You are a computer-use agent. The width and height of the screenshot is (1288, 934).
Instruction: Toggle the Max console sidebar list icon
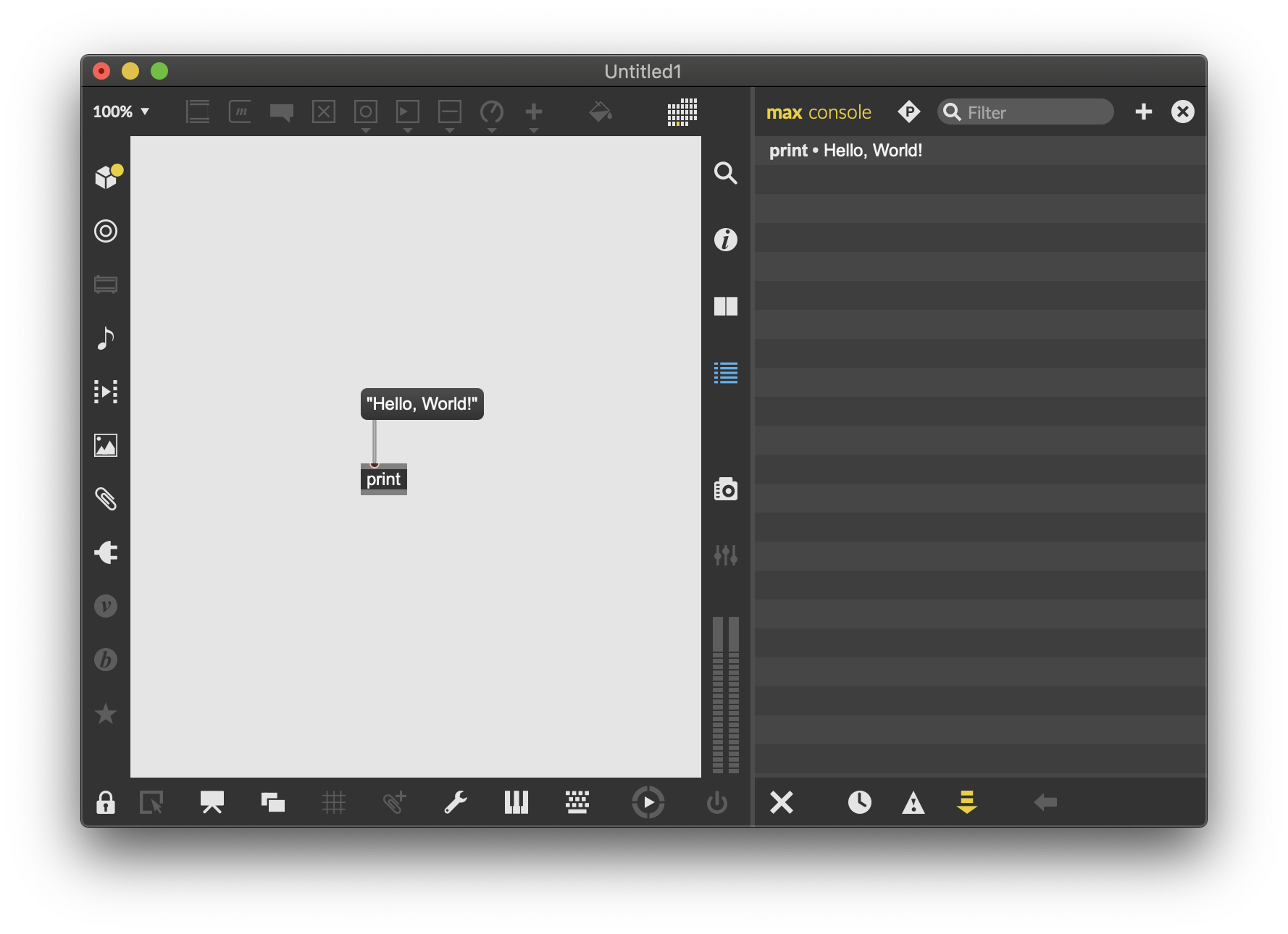point(726,373)
